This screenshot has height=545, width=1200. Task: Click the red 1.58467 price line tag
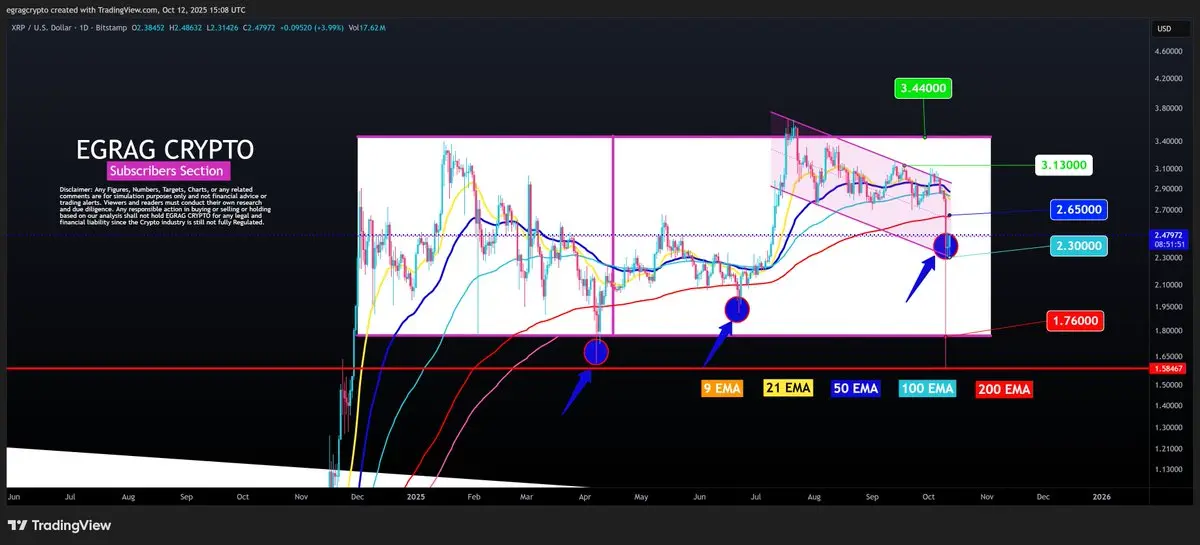(x=1170, y=369)
